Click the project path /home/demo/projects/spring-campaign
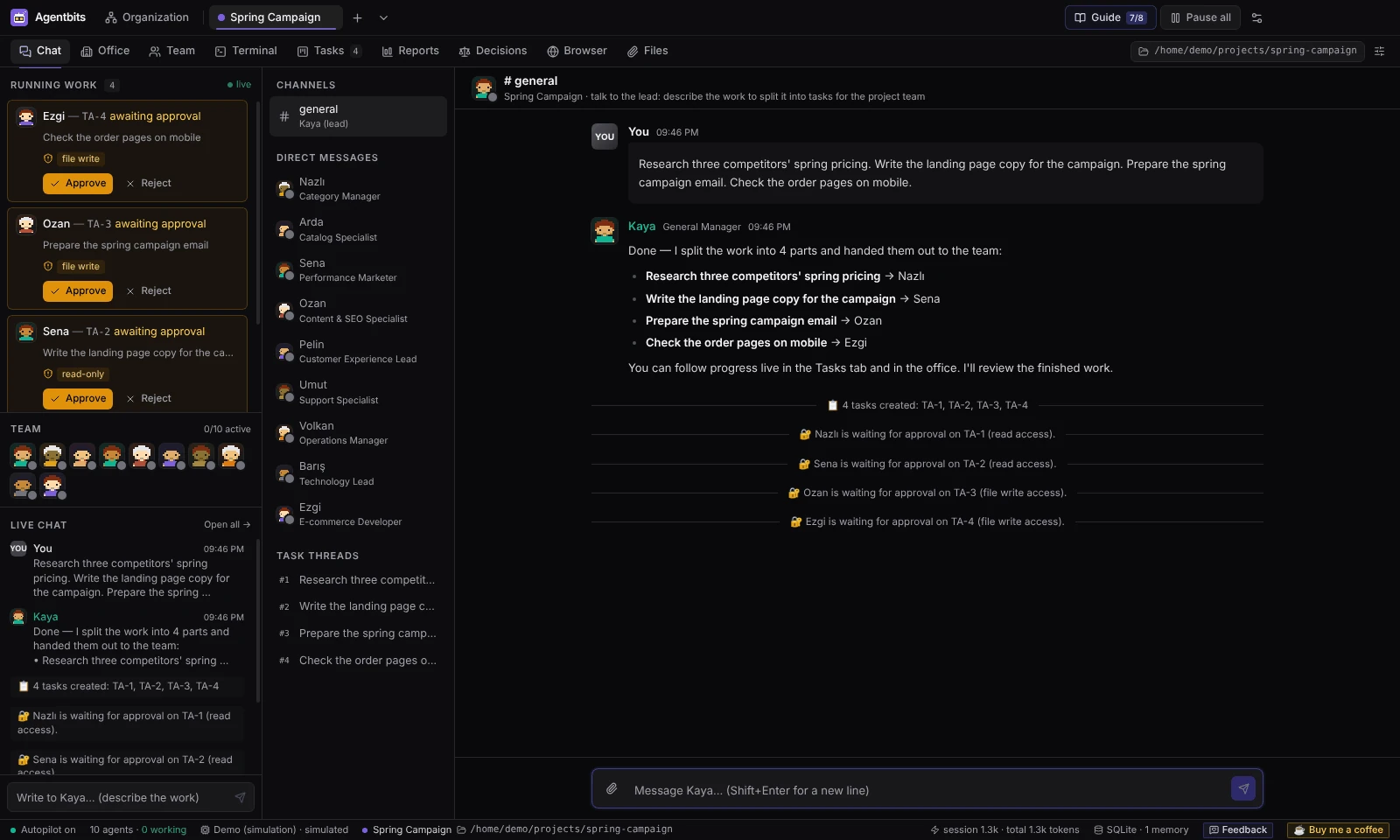Viewport: 1400px width, 840px height. (1248, 51)
